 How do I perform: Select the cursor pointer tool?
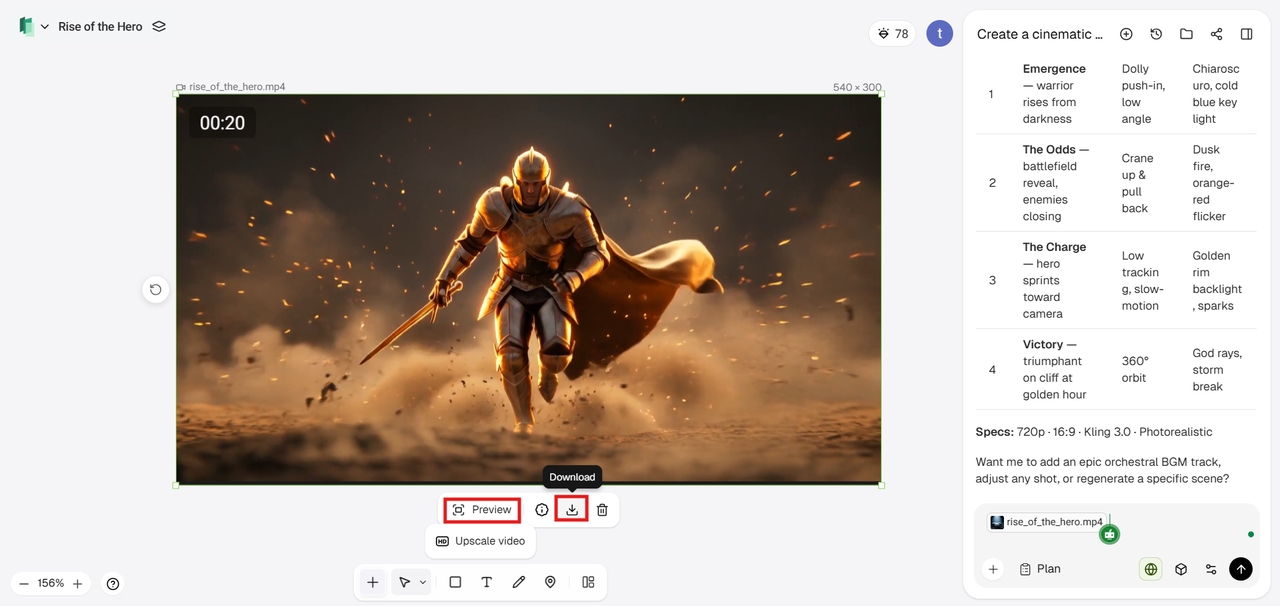pos(404,582)
